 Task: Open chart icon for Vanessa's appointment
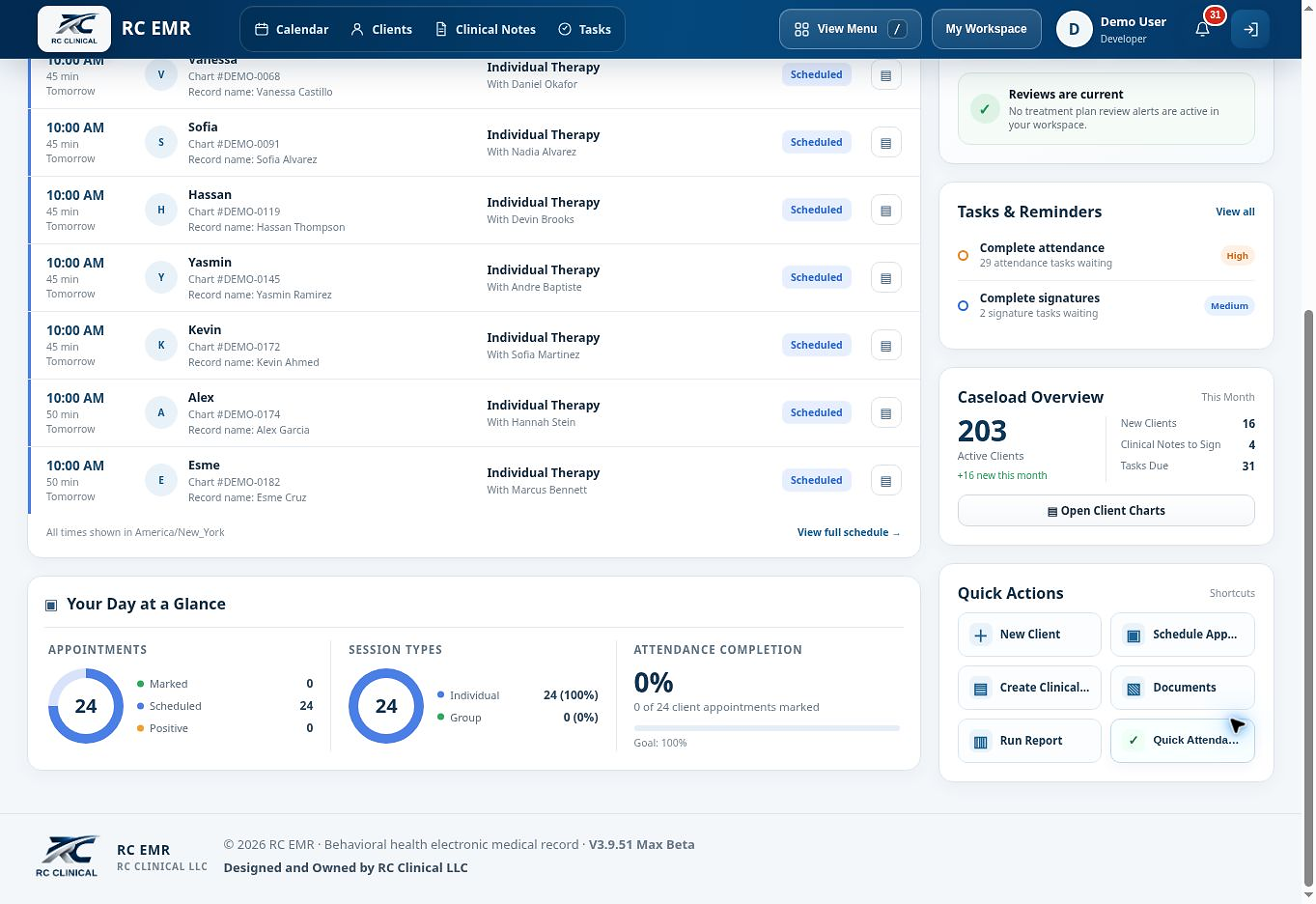click(885, 75)
